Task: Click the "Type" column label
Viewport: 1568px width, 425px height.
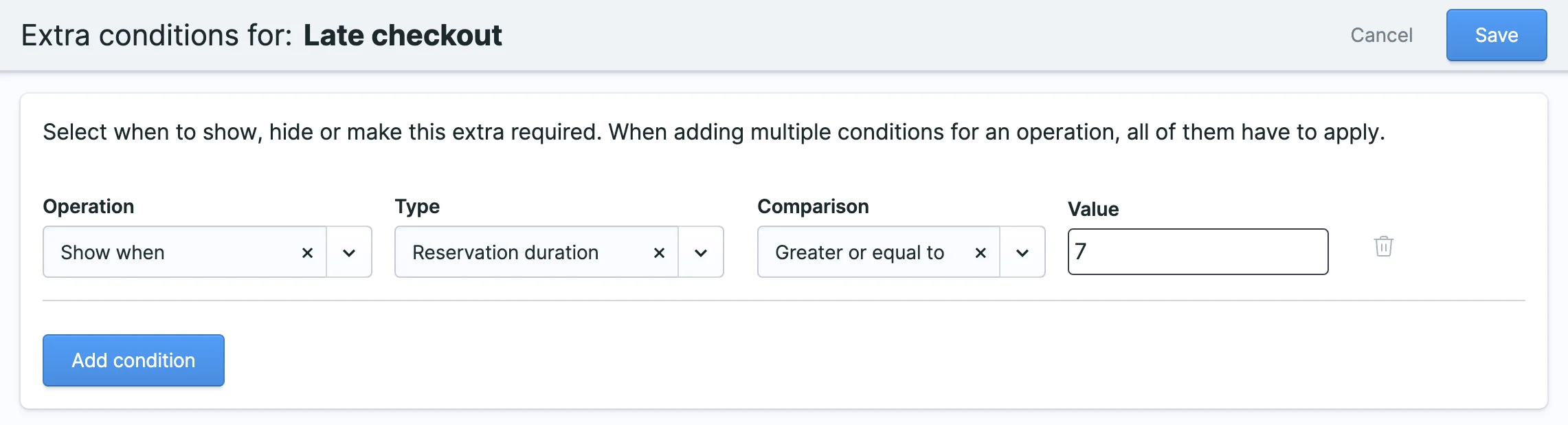Action: [416, 206]
